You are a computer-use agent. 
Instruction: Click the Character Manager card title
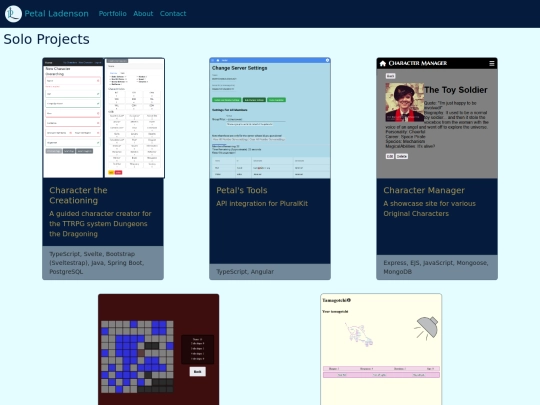point(424,190)
